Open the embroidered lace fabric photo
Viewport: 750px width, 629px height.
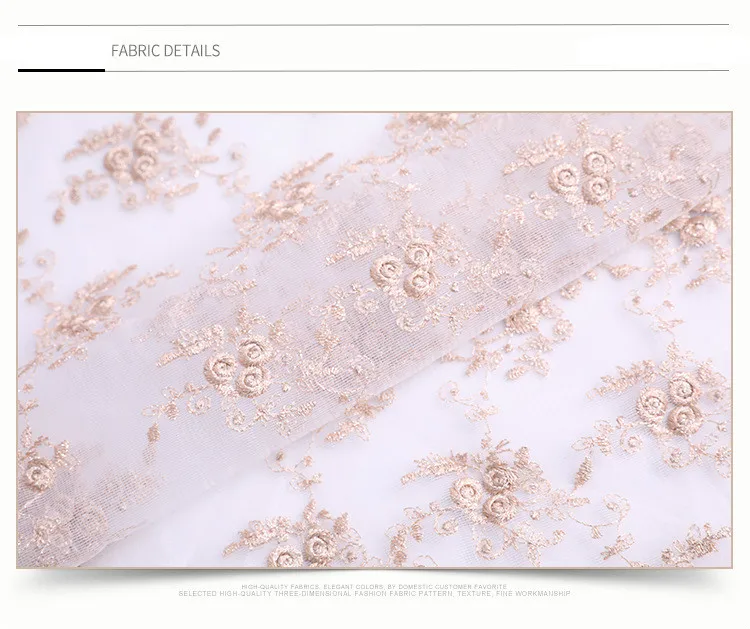click(x=374, y=340)
